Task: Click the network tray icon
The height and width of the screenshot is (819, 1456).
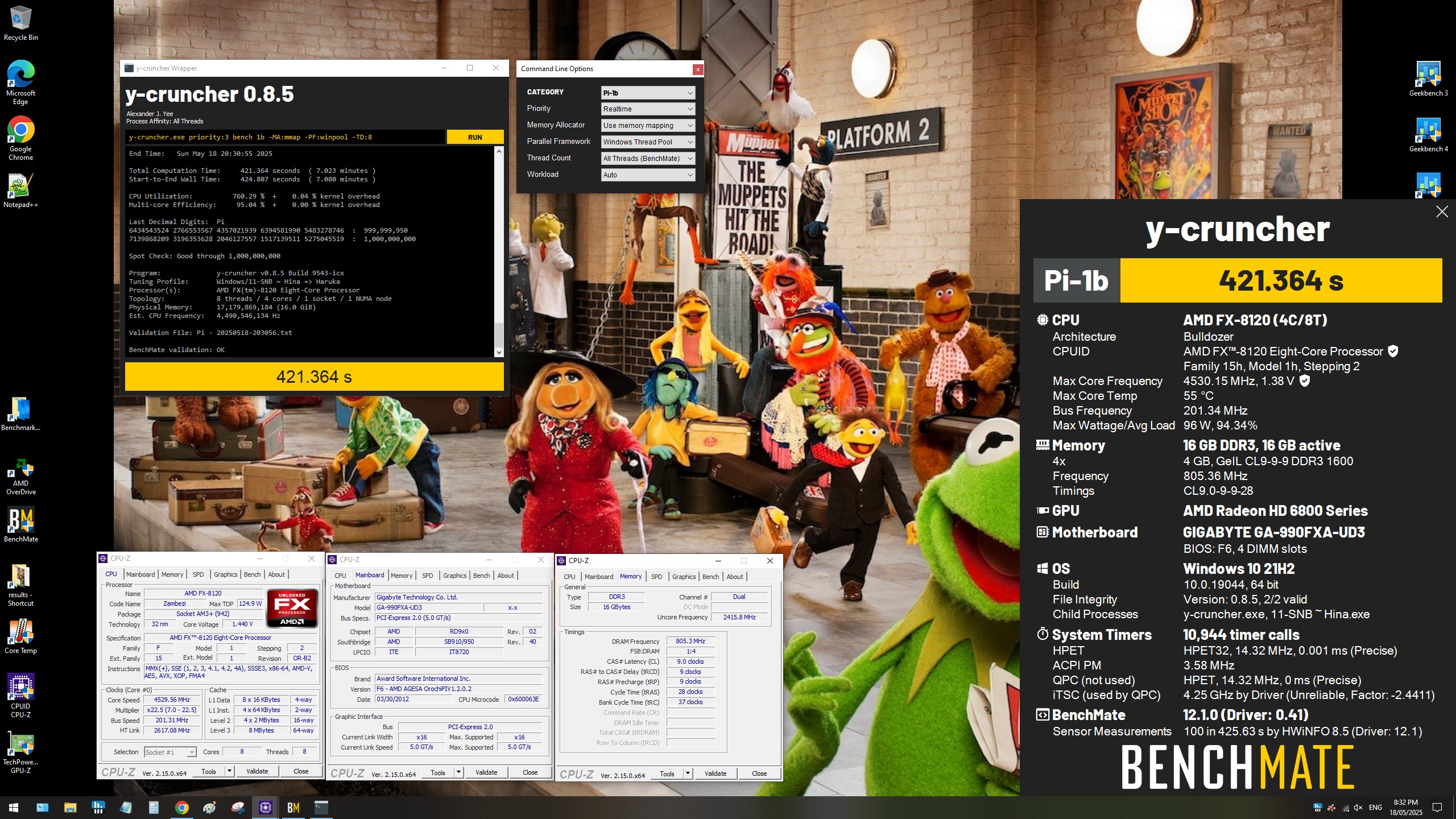Action: pyautogui.click(x=1345, y=808)
